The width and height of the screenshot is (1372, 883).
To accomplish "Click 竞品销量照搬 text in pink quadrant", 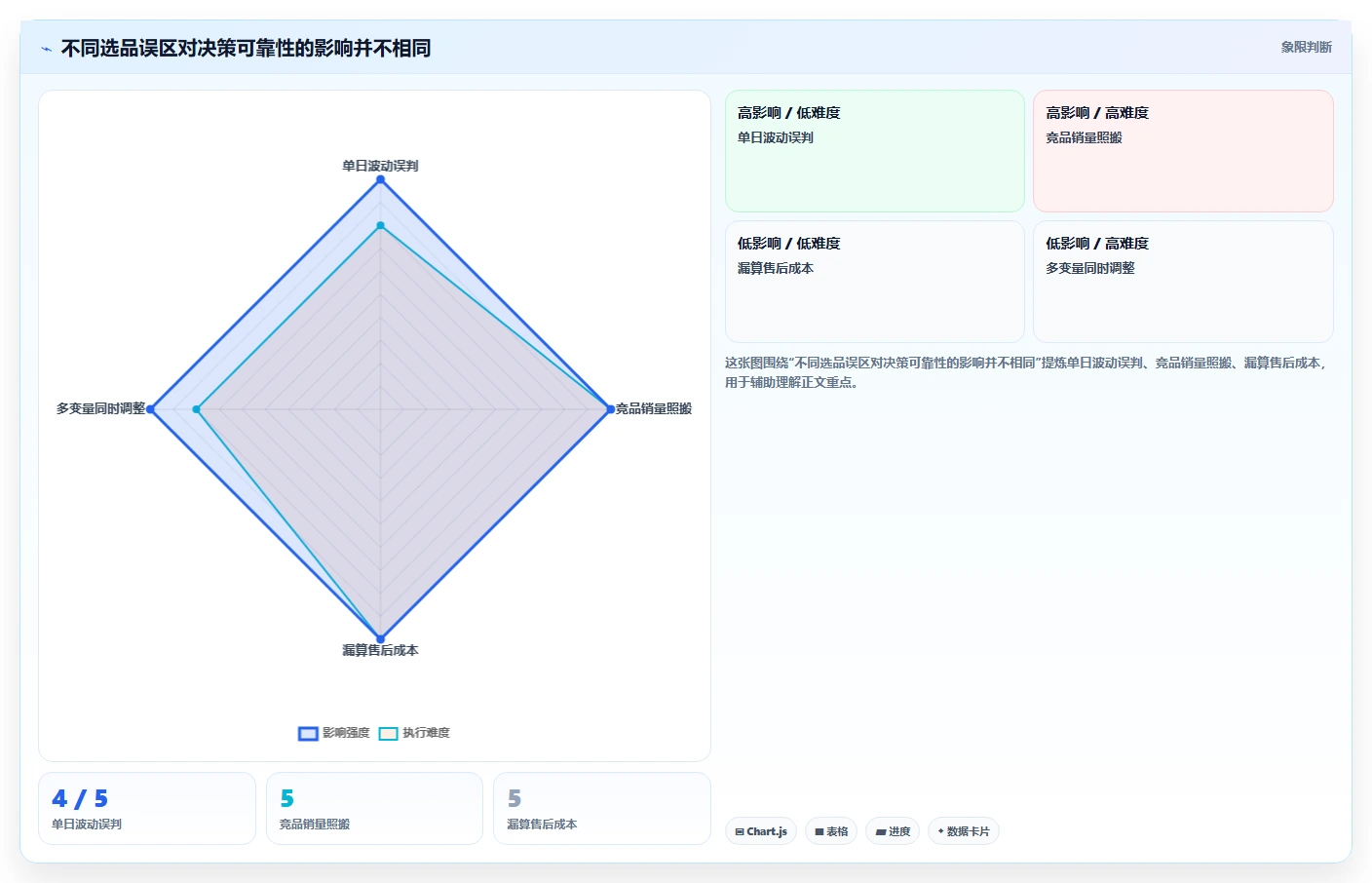I will [x=1084, y=137].
